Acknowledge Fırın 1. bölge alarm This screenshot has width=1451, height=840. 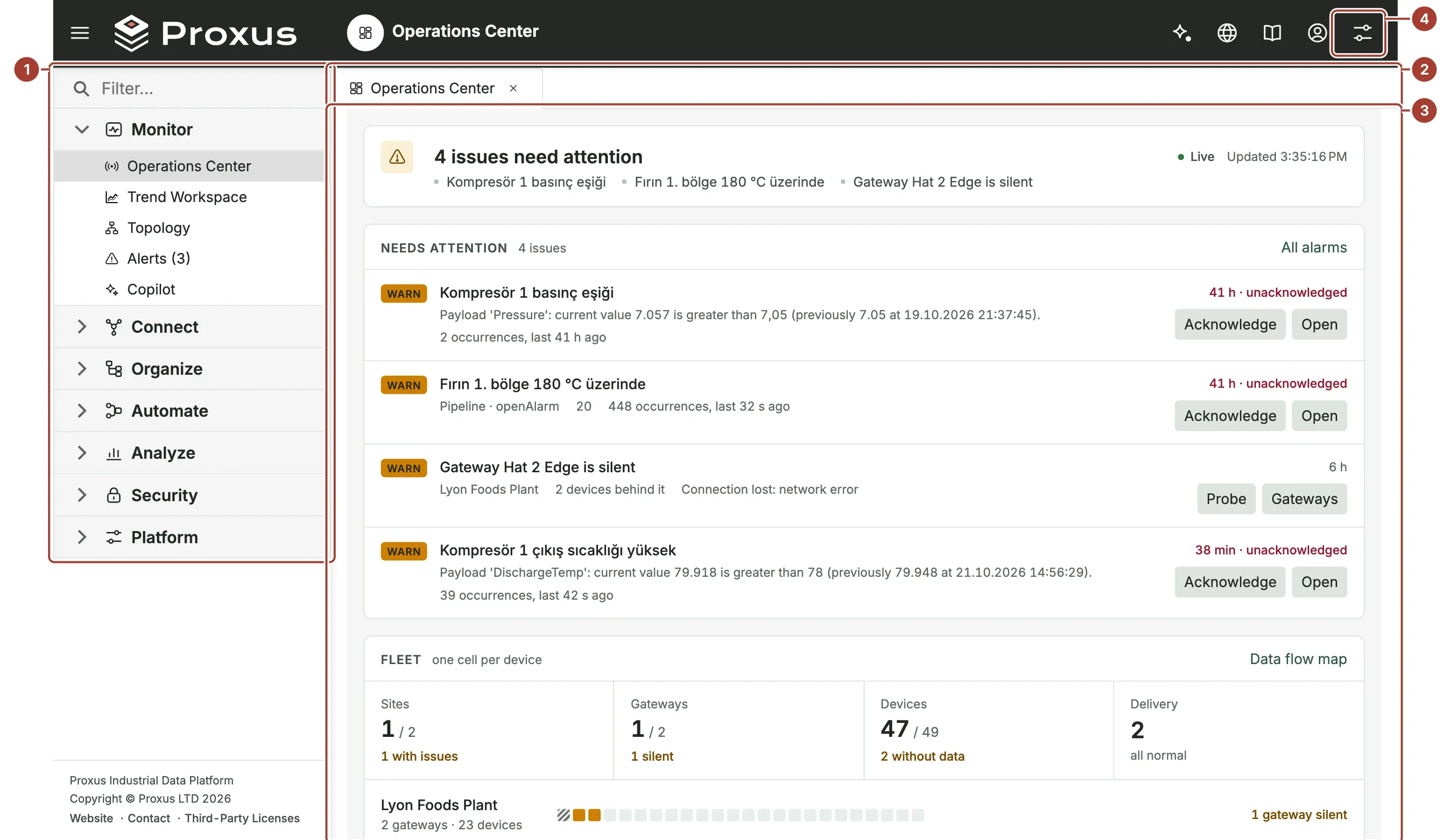click(x=1229, y=416)
